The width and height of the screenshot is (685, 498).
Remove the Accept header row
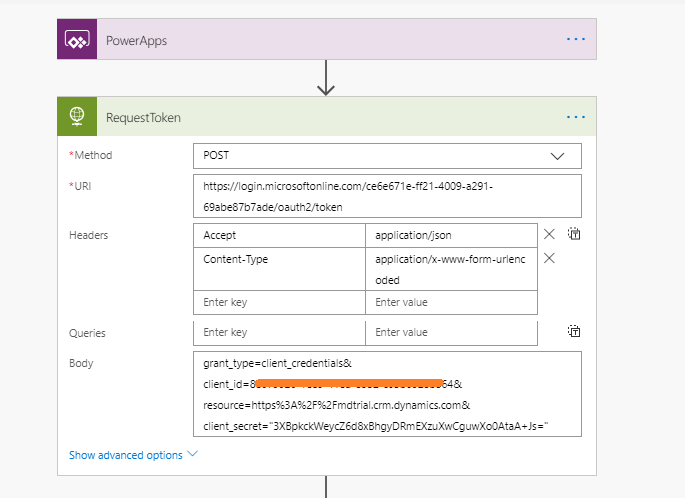pyautogui.click(x=549, y=234)
